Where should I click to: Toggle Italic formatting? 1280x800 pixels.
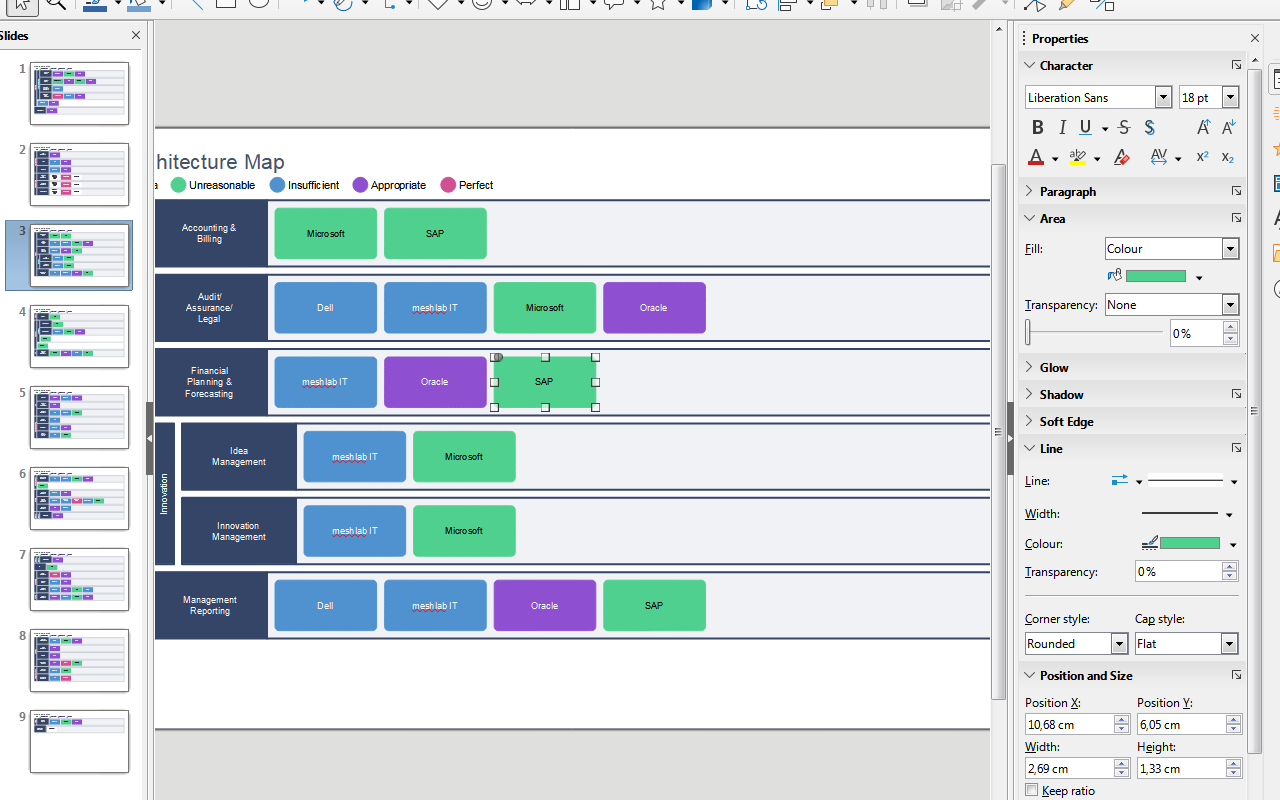point(1062,128)
